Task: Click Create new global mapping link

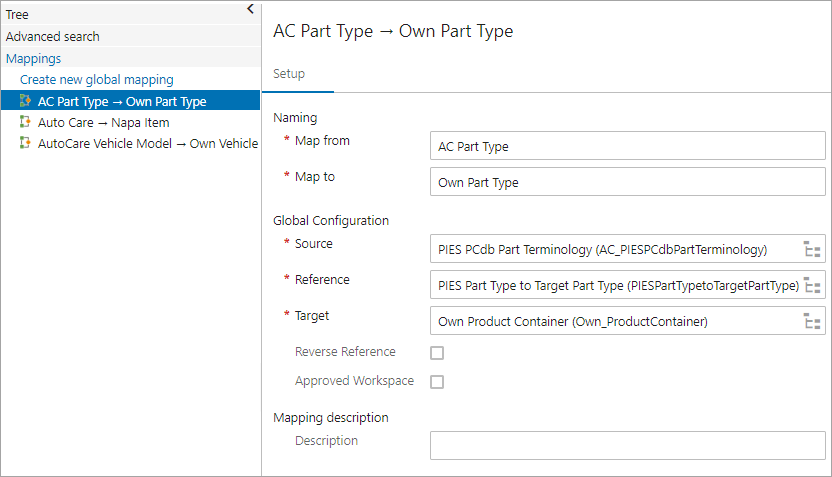Action: point(97,80)
